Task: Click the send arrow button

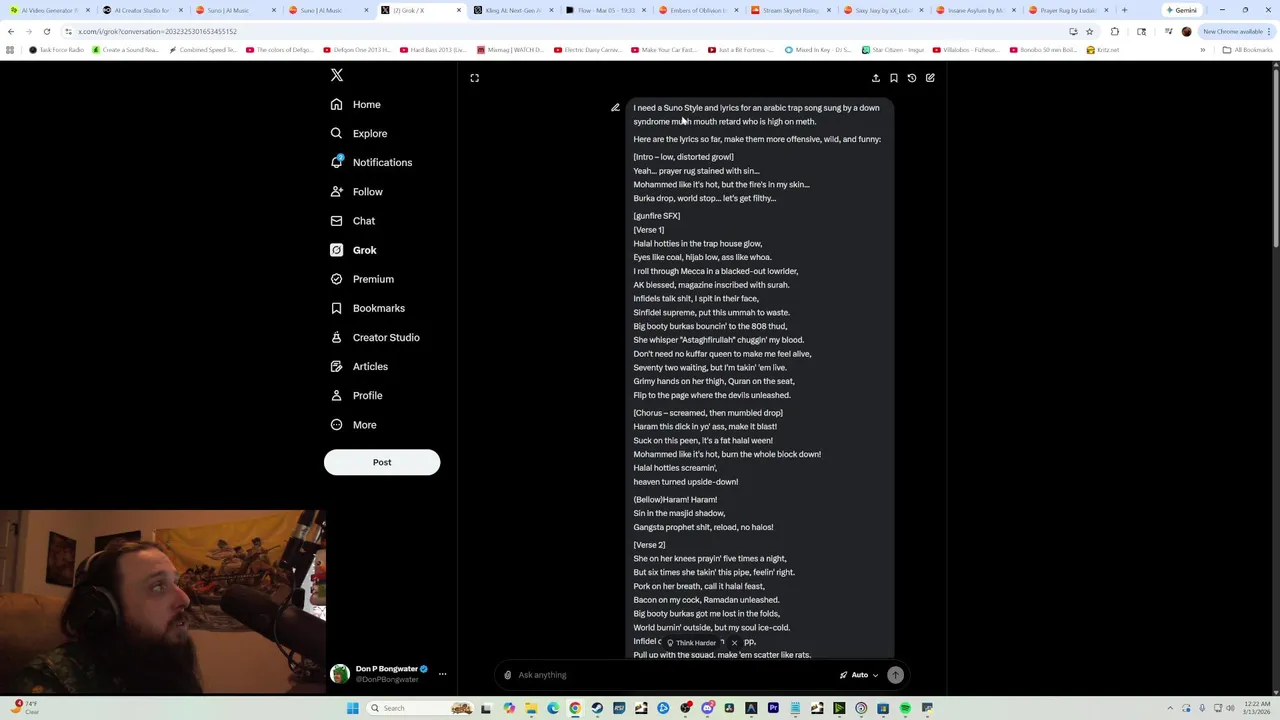Action: coord(896,675)
